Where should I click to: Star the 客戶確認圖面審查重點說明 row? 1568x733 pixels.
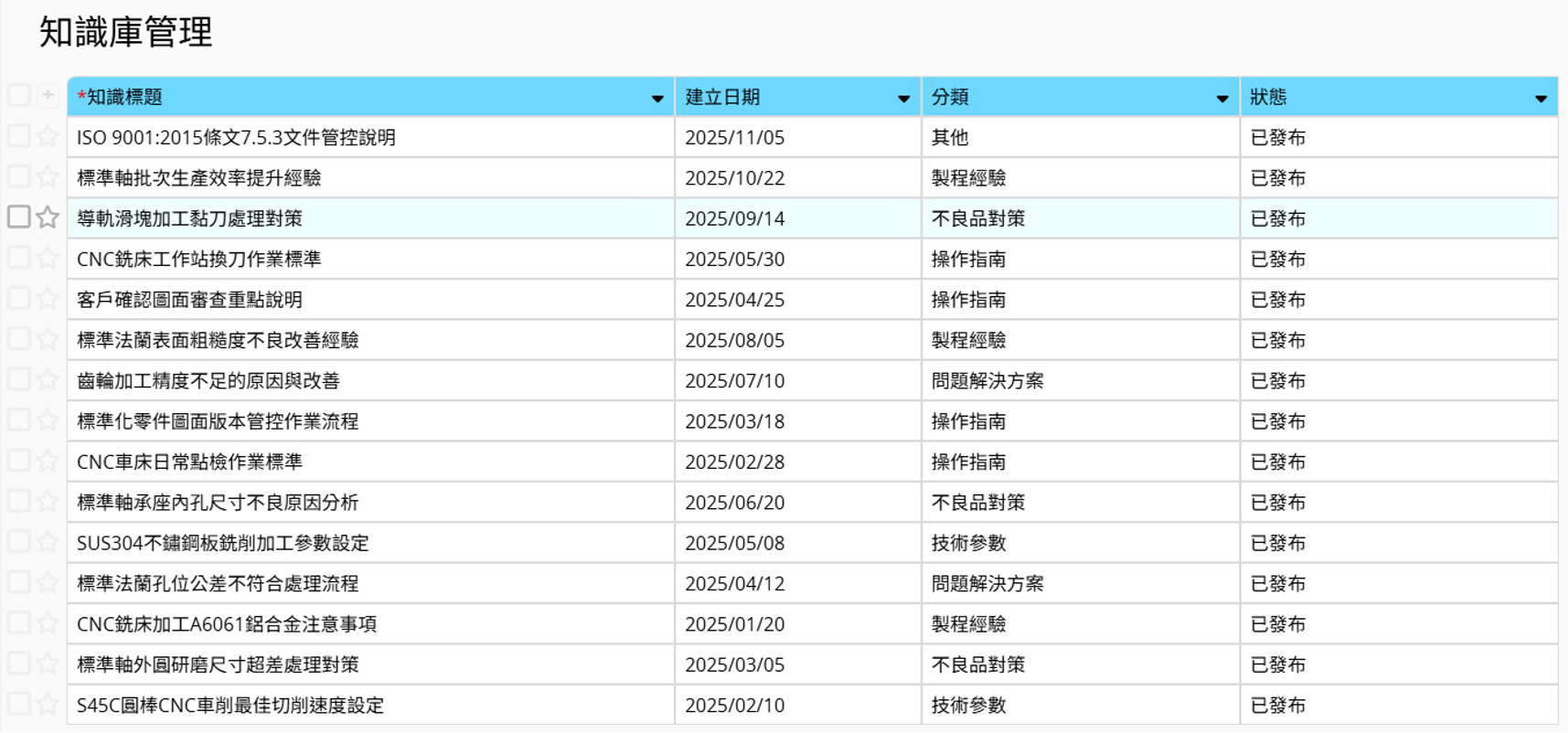48,299
